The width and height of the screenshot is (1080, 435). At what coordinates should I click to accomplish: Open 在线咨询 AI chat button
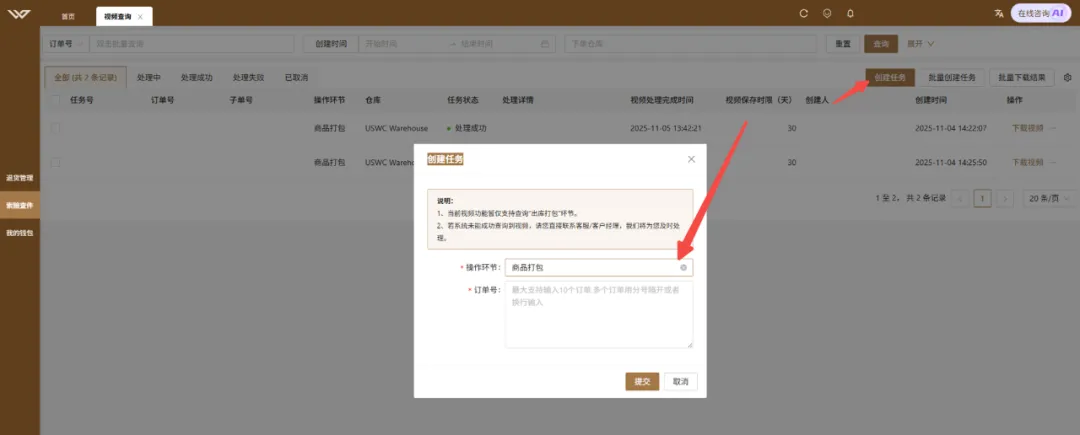[x=1041, y=13]
